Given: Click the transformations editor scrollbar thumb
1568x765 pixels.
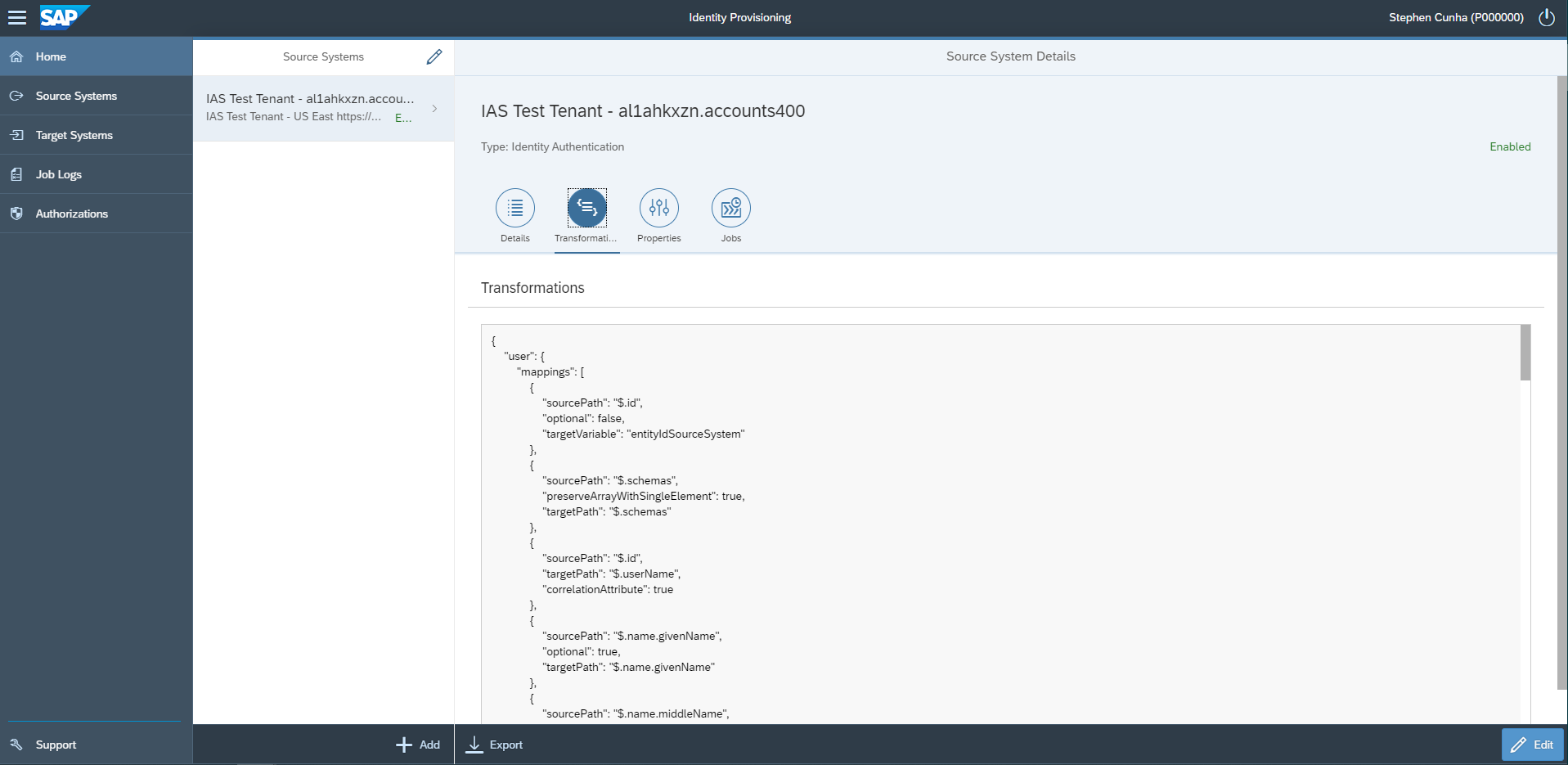Looking at the screenshot, I should tap(1525, 353).
